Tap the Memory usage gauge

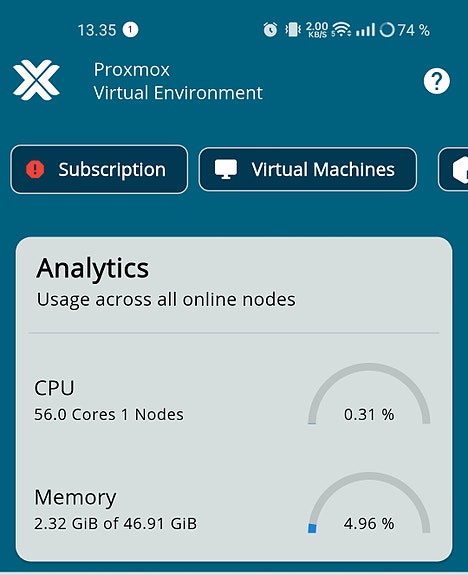click(x=369, y=503)
